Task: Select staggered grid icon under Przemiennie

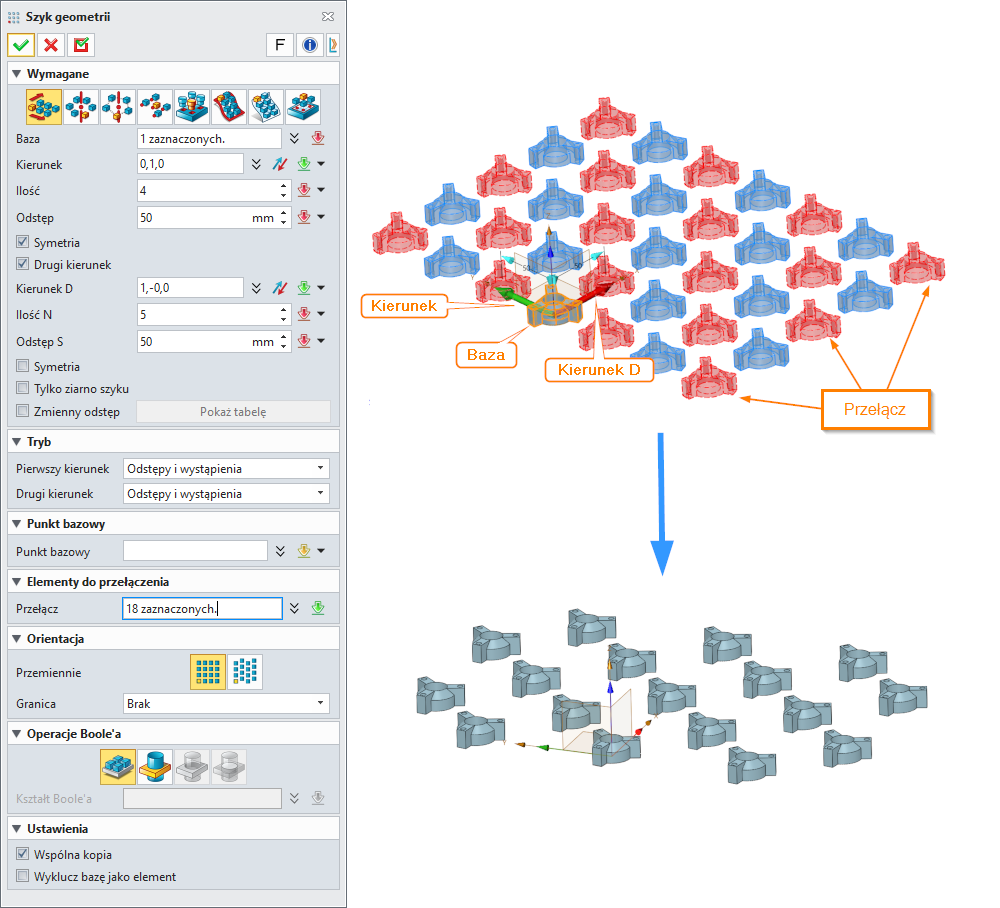Action: click(245, 673)
